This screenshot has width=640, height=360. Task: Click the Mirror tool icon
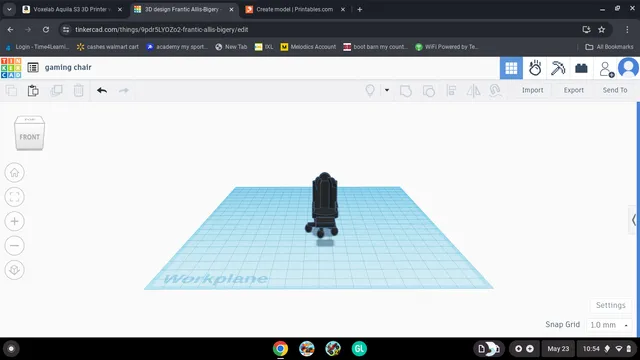click(x=473, y=90)
